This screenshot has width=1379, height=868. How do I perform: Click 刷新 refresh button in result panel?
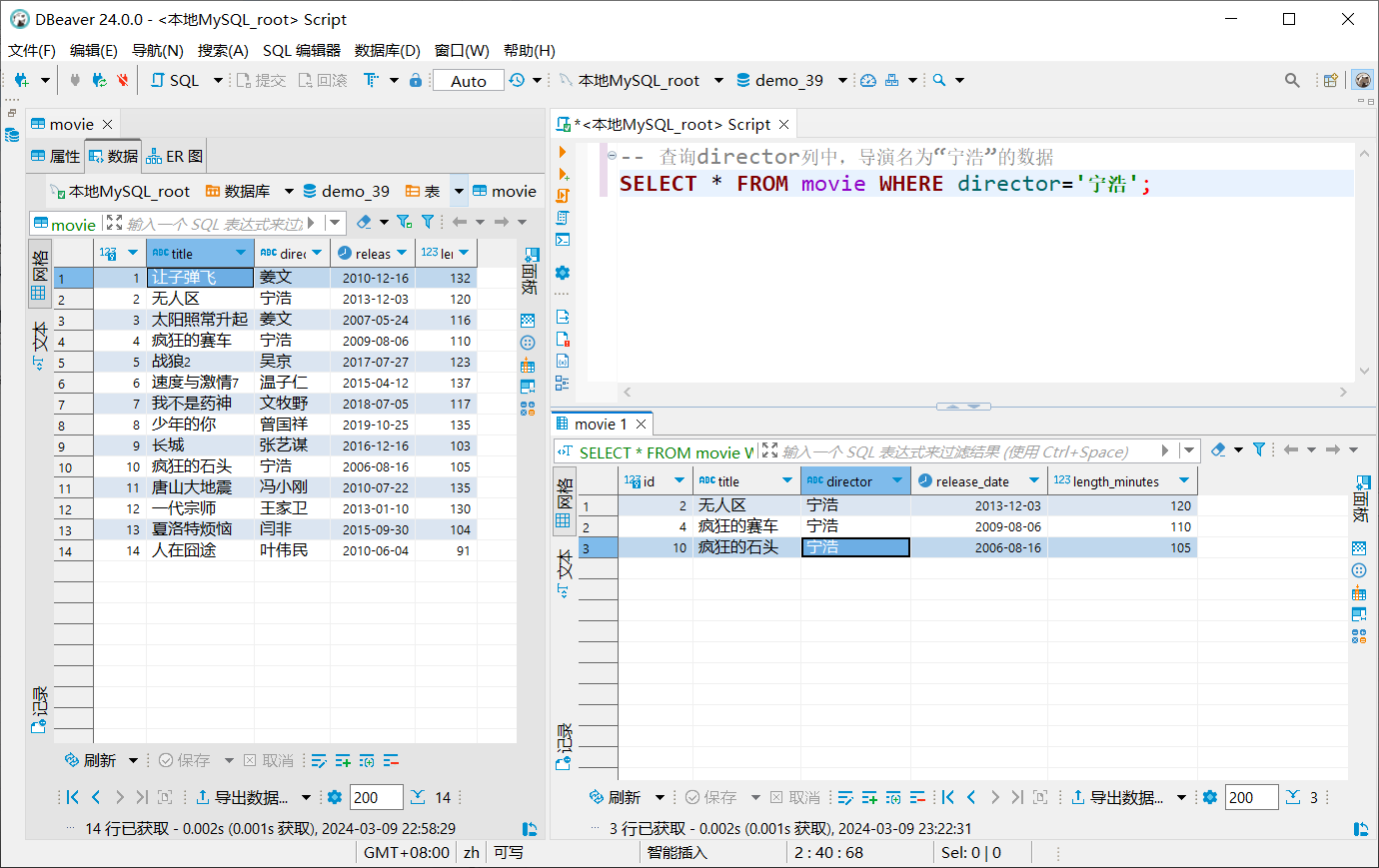coord(615,797)
